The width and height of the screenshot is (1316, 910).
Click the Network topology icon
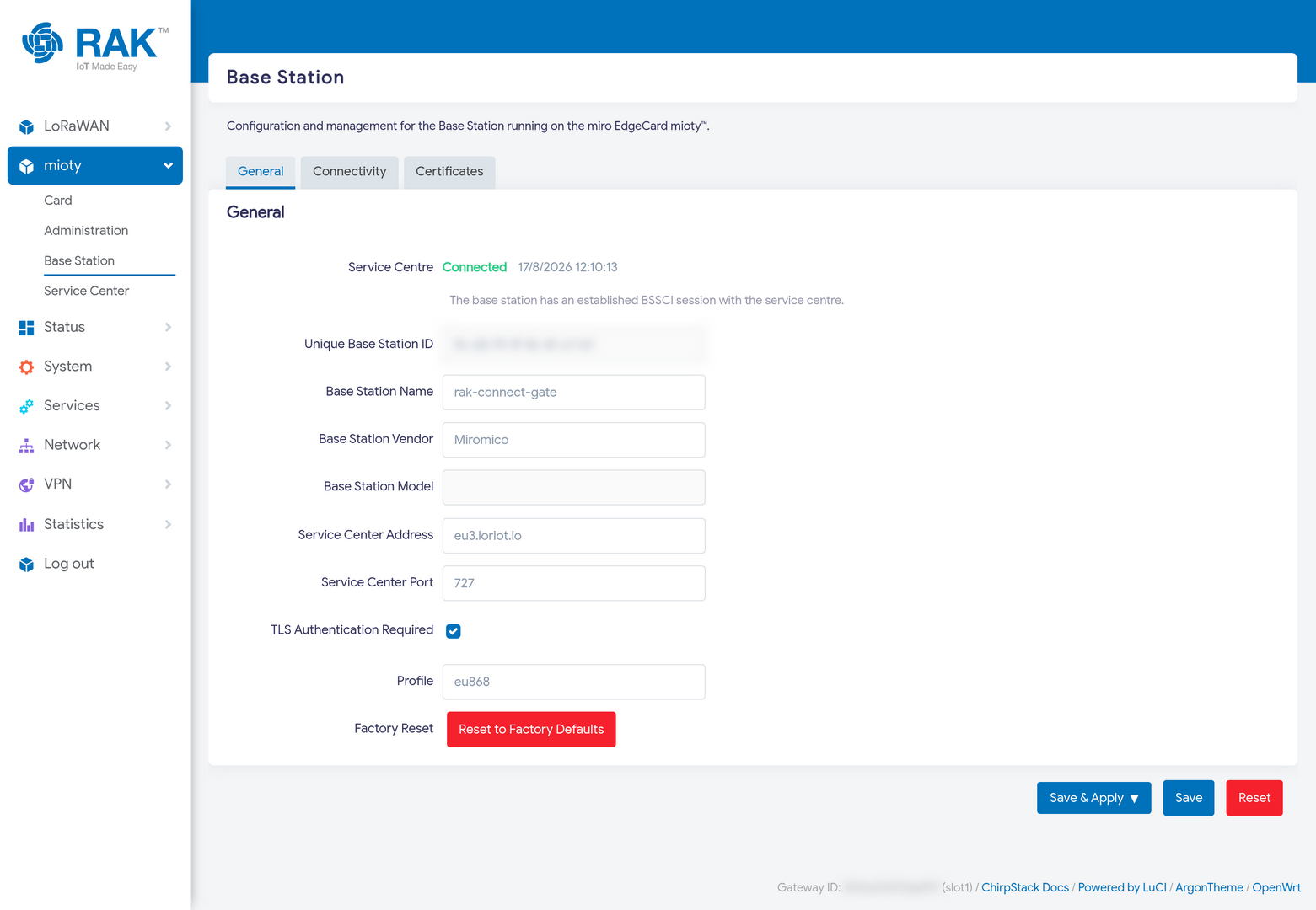coord(27,445)
